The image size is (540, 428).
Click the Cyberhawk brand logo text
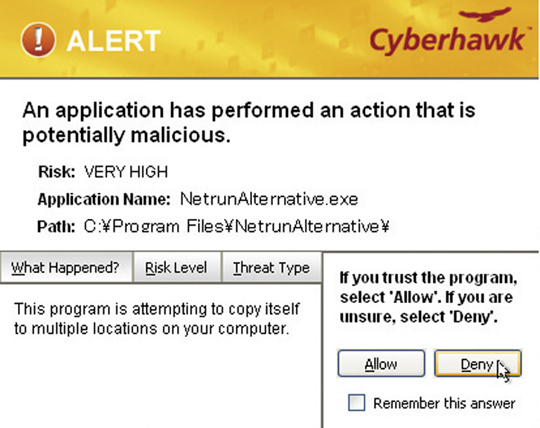447,42
